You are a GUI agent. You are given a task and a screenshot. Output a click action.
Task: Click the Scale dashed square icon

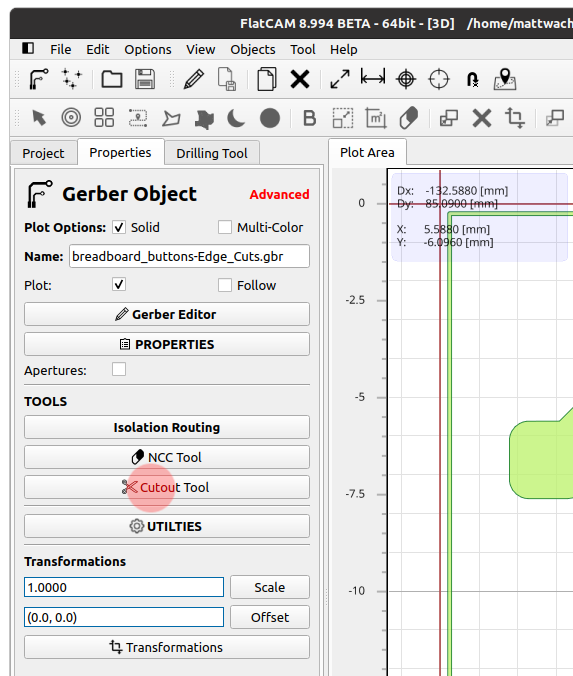(x=343, y=118)
